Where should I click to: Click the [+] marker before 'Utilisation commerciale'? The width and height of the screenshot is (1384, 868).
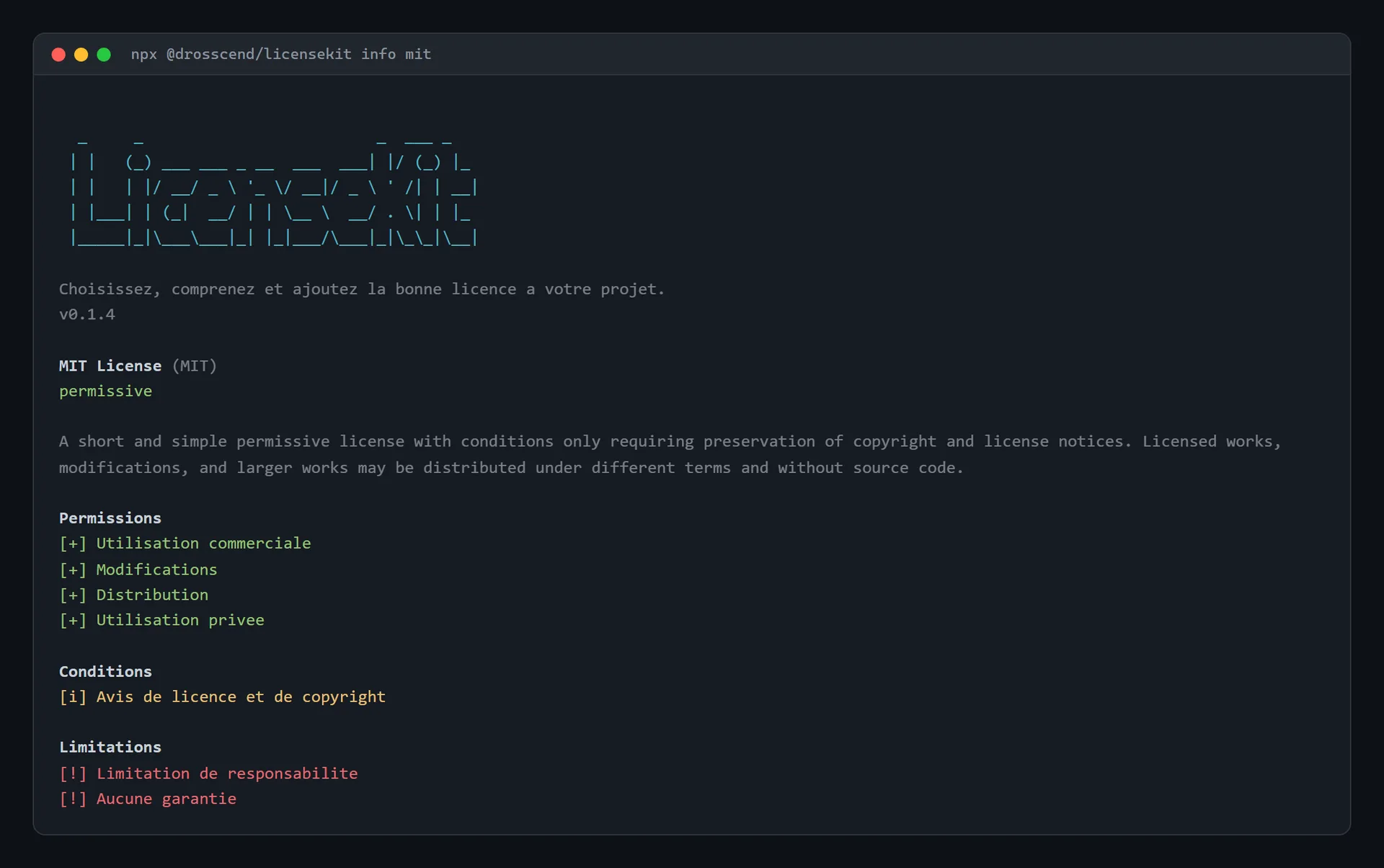[x=73, y=544]
